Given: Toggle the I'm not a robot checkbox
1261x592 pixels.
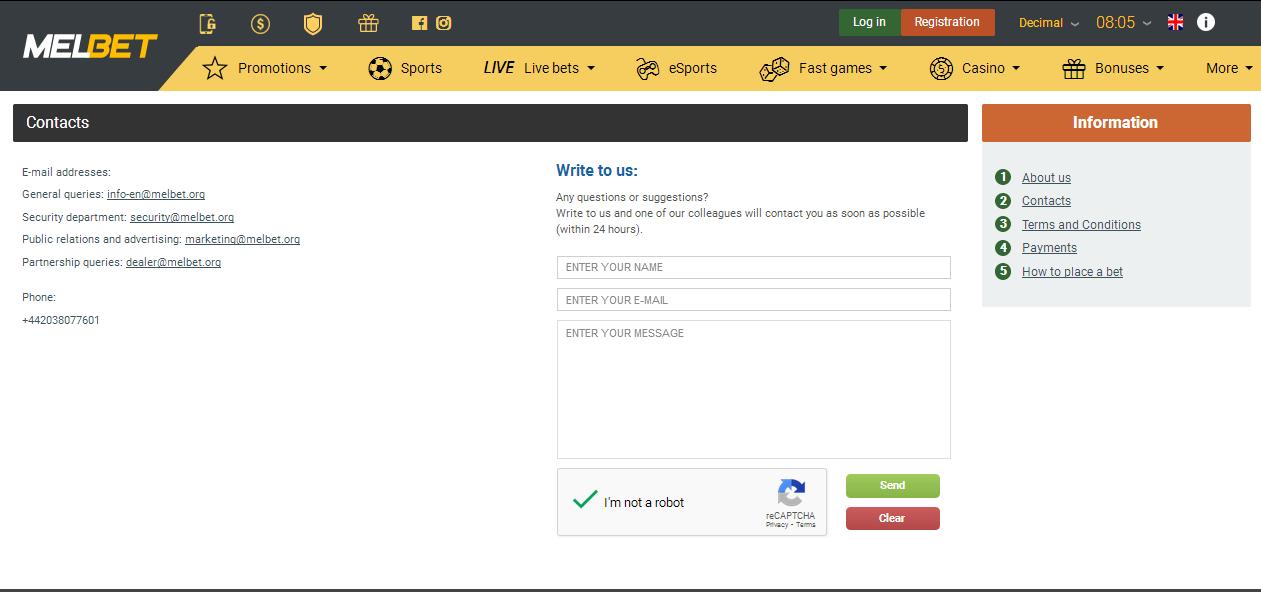Looking at the screenshot, I should pyautogui.click(x=585, y=501).
